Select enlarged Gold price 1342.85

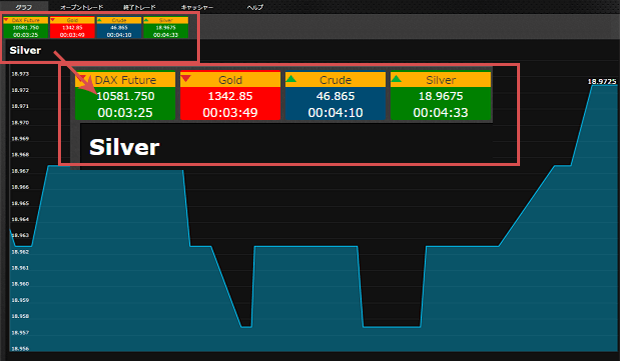click(x=231, y=96)
